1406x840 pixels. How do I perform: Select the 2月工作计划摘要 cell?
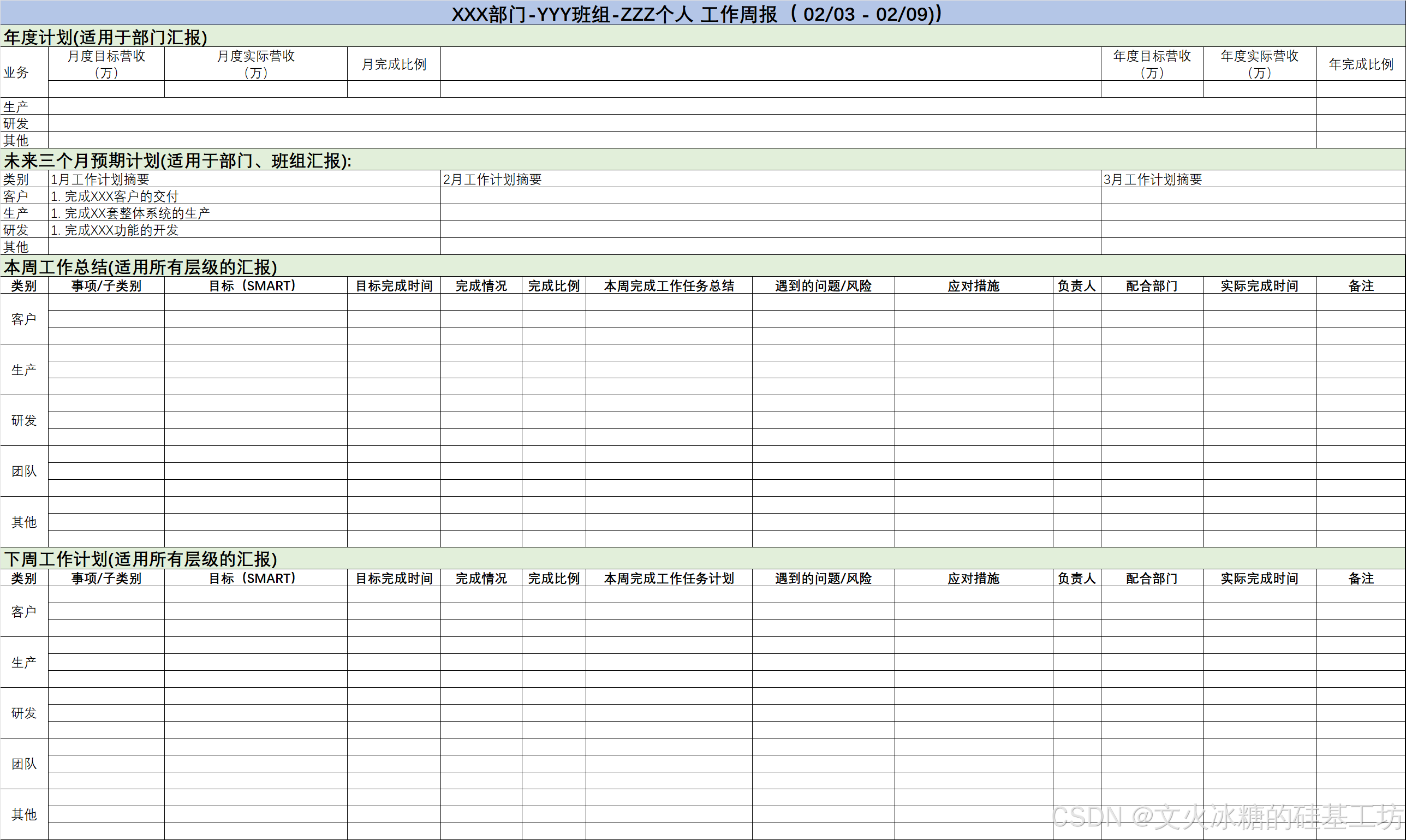click(492, 179)
